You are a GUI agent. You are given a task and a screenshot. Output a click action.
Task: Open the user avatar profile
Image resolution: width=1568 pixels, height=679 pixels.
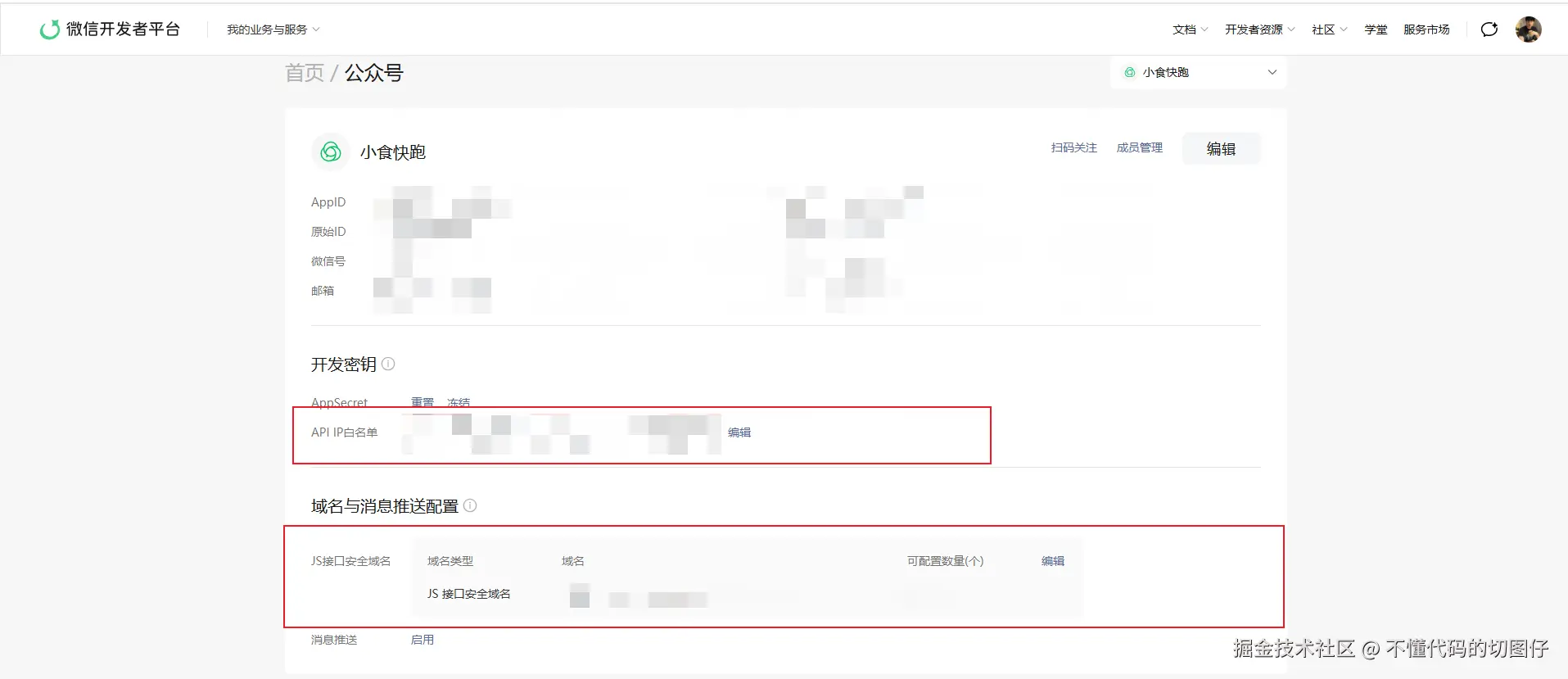pyautogui.click(x=1528, y=29)
